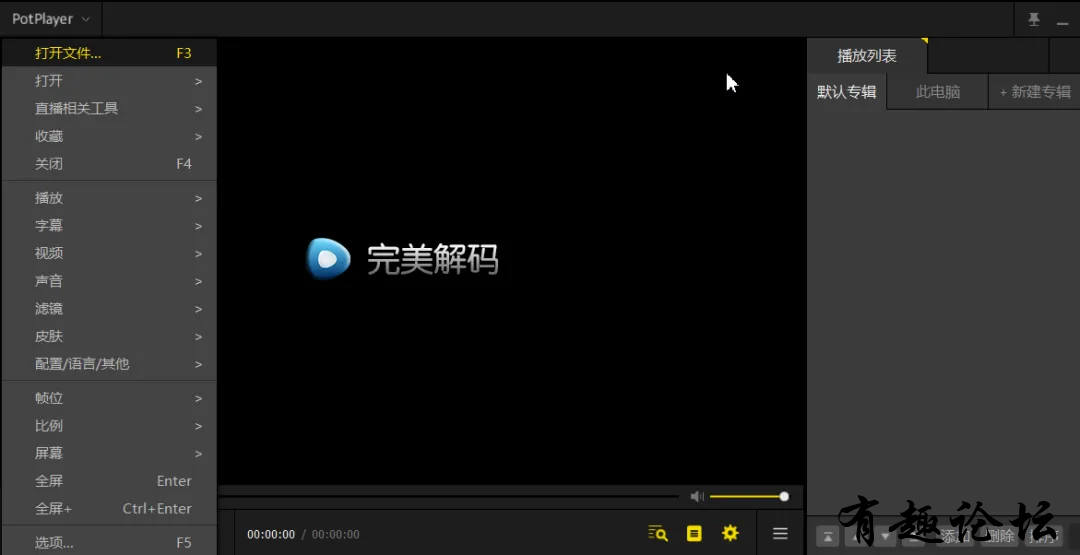Image resolution: width=1080 pixels, height=555 pixels.
Task: Choose 打开文件... from the menu
Action: point(110,53)
